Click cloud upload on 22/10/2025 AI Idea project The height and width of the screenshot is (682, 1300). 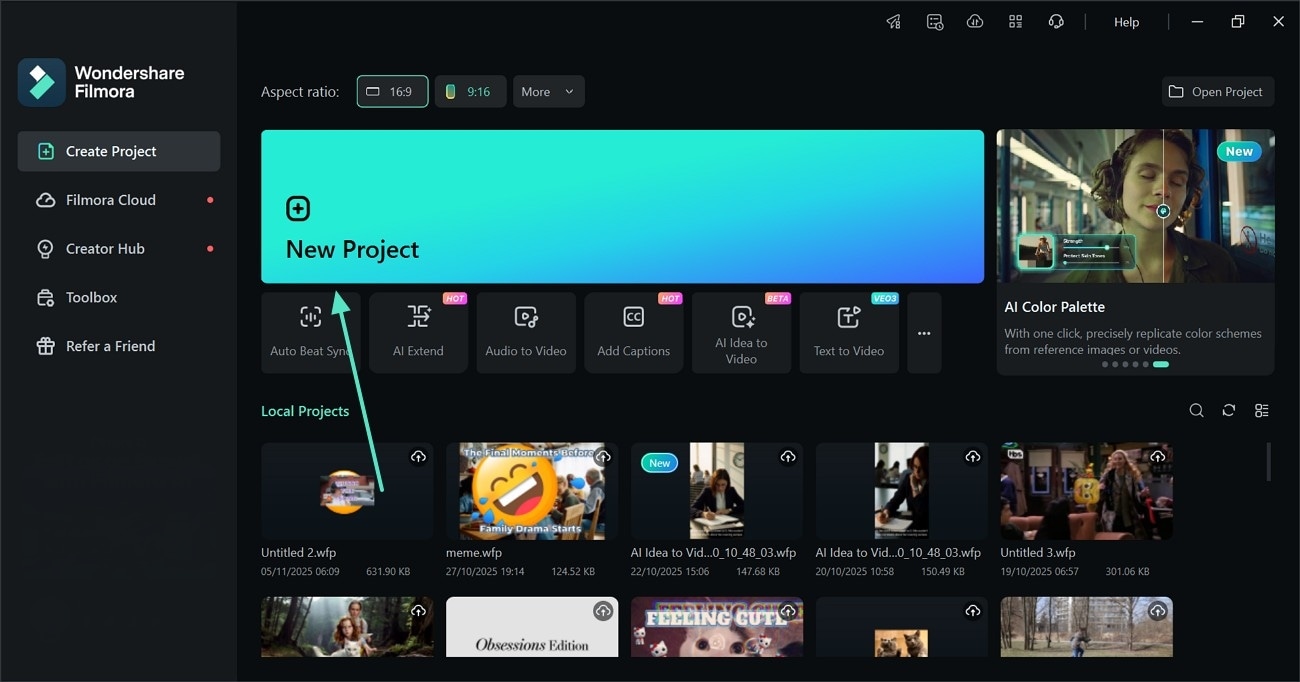point(788,456)
